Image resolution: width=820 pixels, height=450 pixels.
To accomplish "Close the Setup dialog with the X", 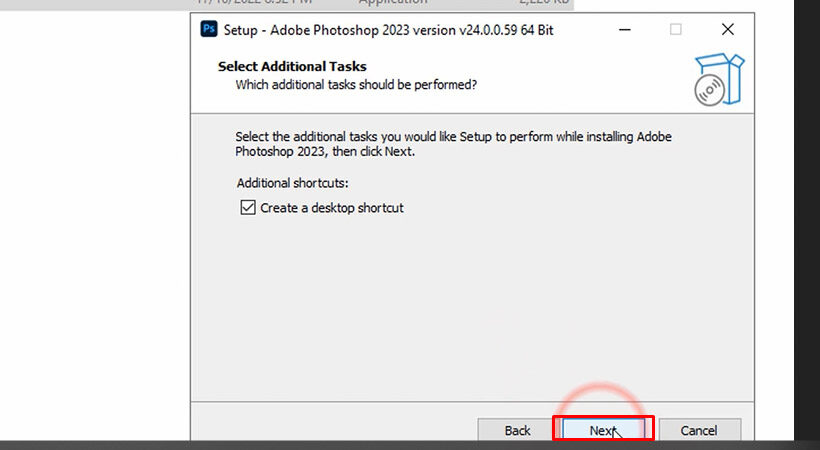I will coord(727,29).
